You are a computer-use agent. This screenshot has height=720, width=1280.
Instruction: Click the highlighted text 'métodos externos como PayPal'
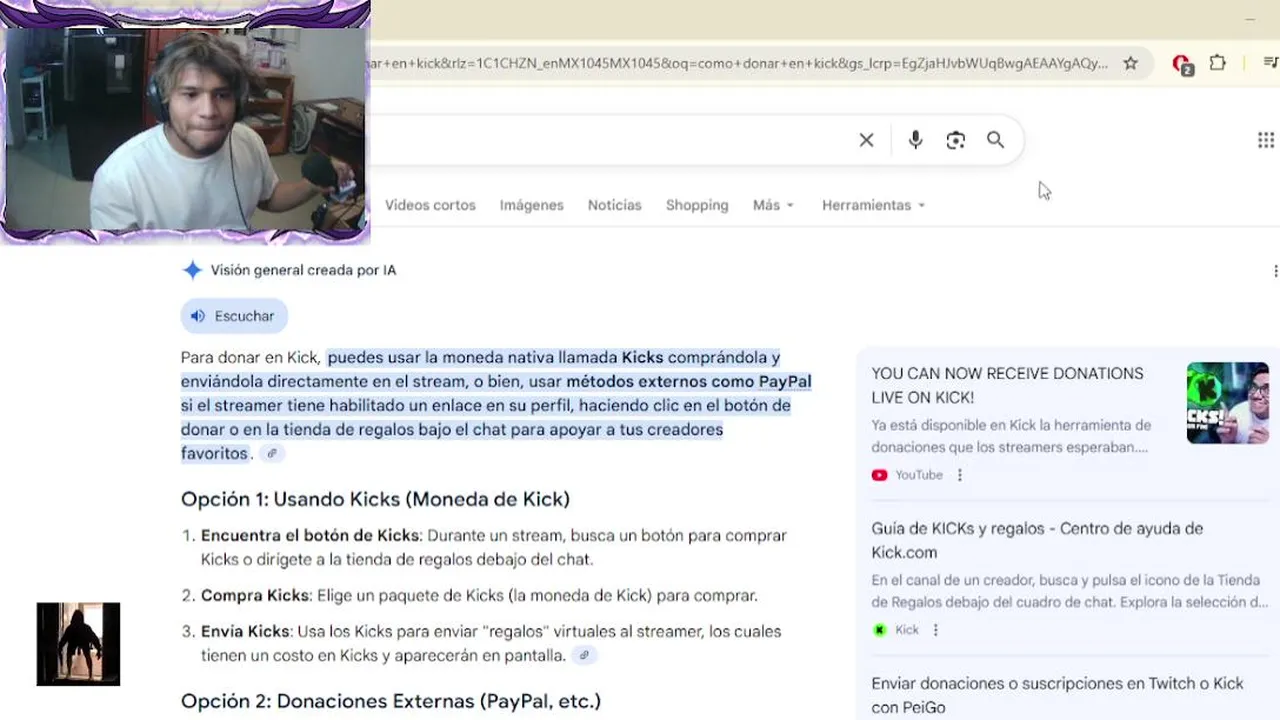(x=688, y=381)
